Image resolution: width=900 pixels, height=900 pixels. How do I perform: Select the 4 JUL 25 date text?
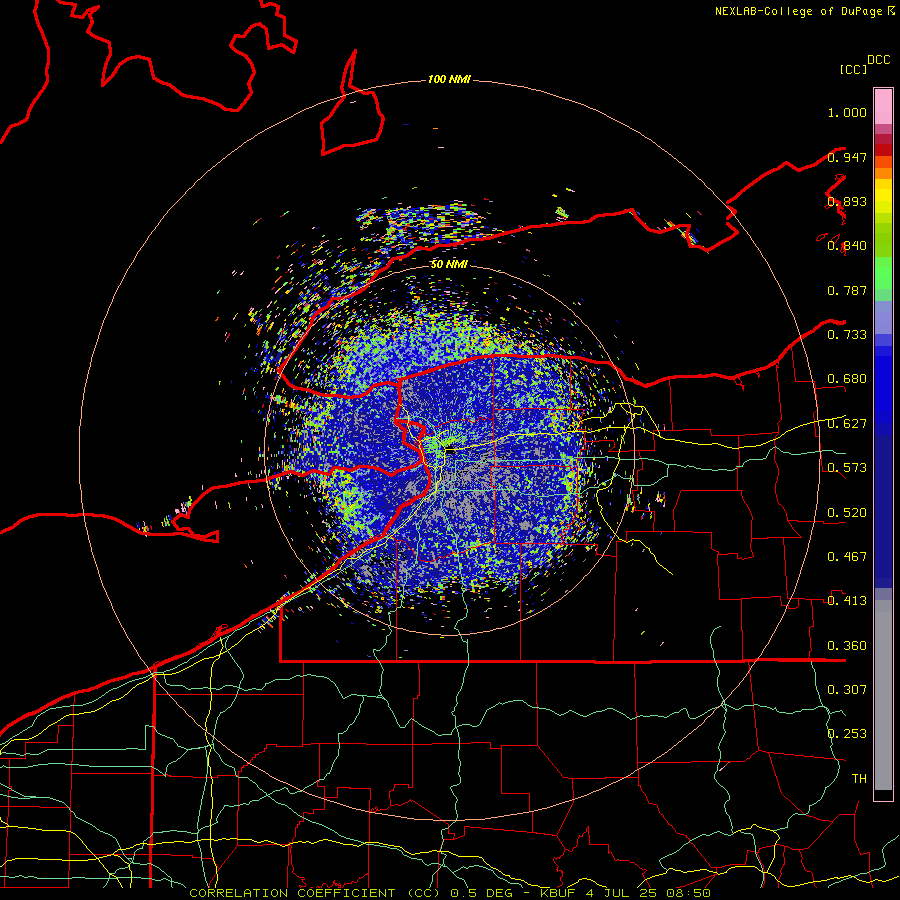(x=623, y=893)
